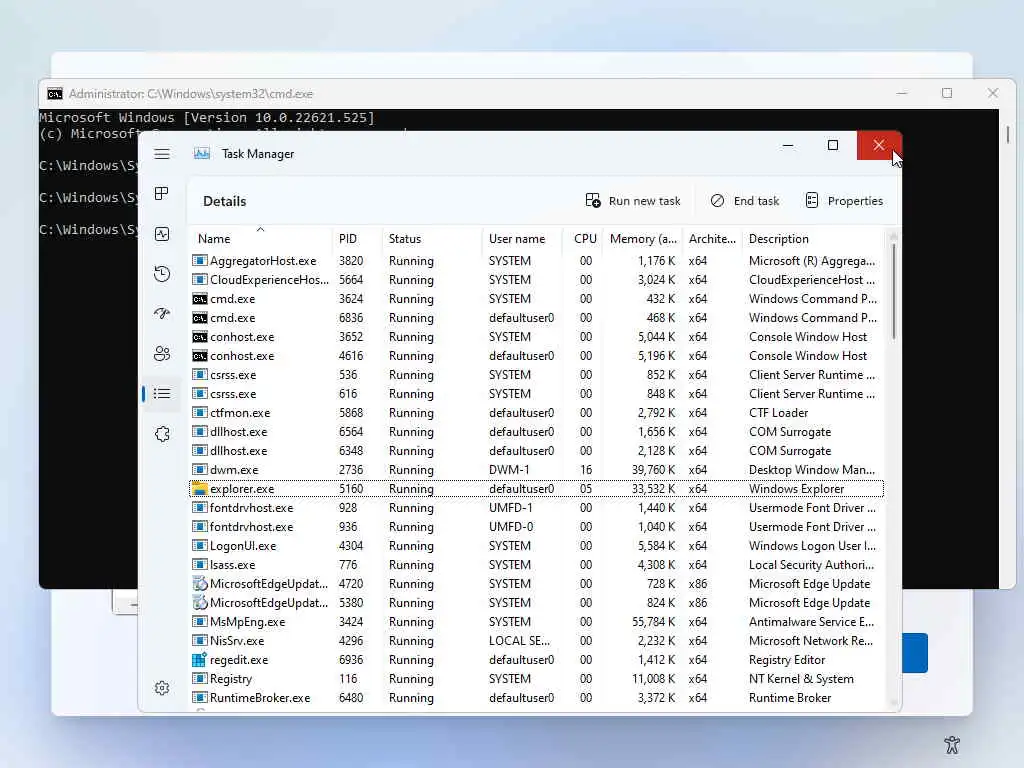Select the RuntimeBroker.exe process row
Image resolution: width=1024 pixels, height=768 pixels.
pyautogui.click(x=537, y=697)
